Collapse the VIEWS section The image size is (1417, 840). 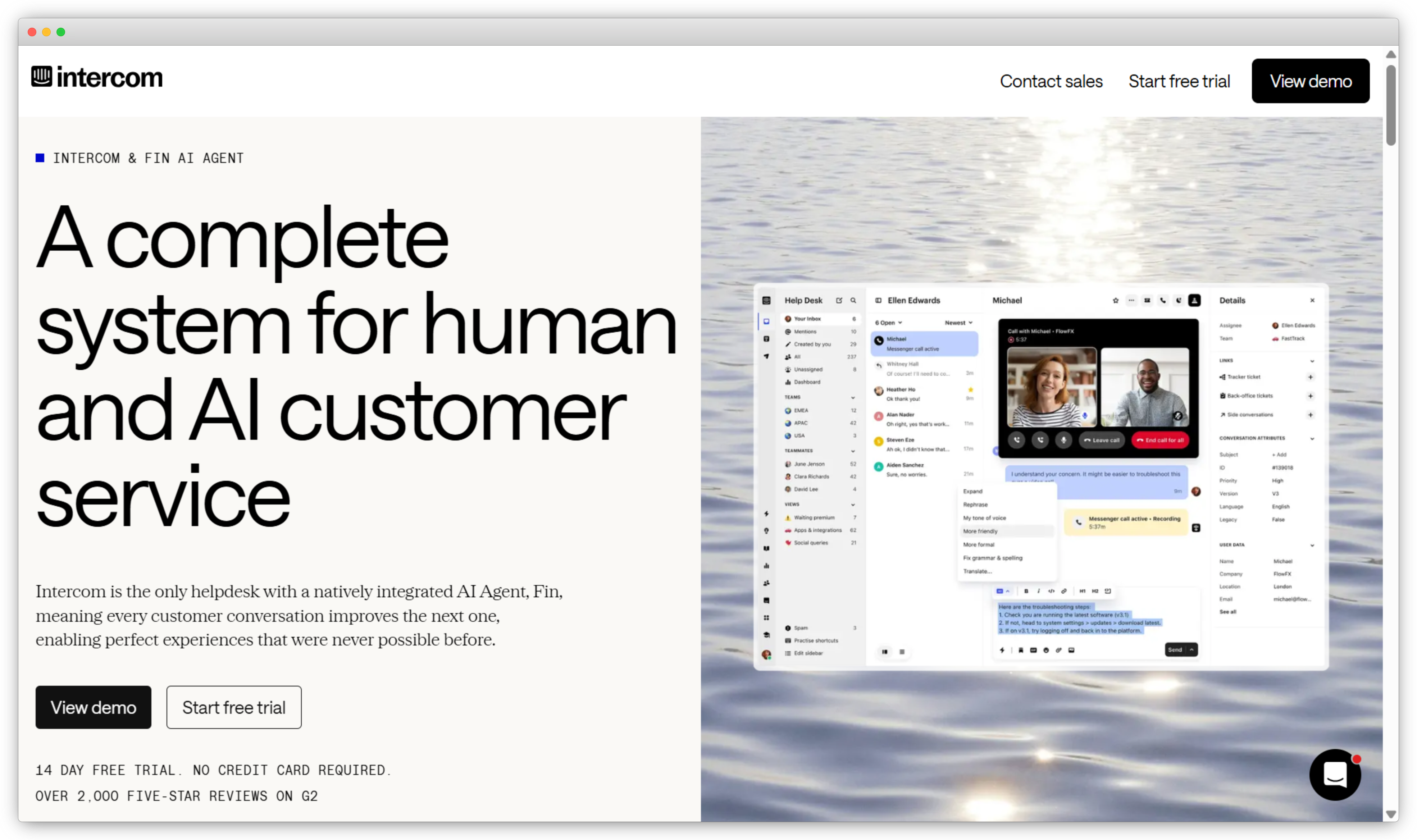[x=853, y=505]
